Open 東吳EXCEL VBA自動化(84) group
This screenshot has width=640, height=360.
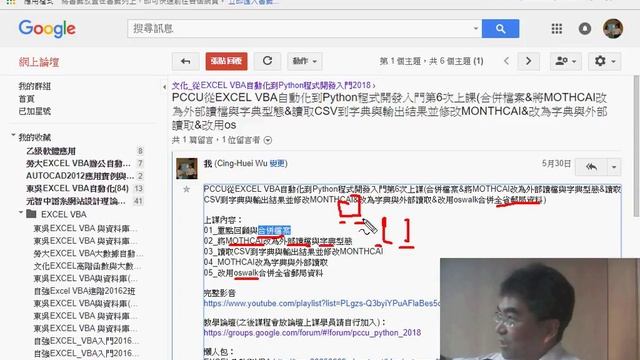pos(78,188)
